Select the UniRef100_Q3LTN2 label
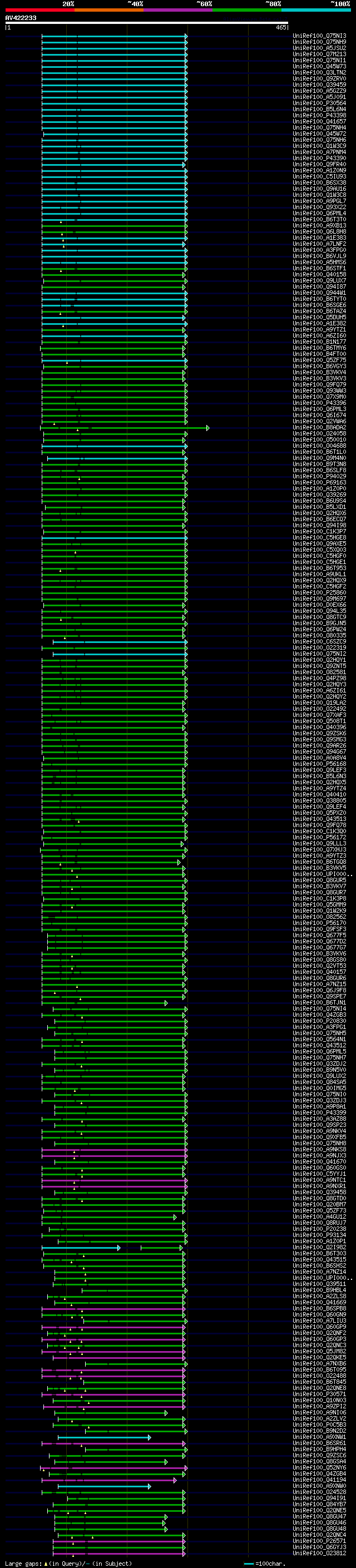Image resolution: width=356 pixels, height=1568 pixels. 319,72
